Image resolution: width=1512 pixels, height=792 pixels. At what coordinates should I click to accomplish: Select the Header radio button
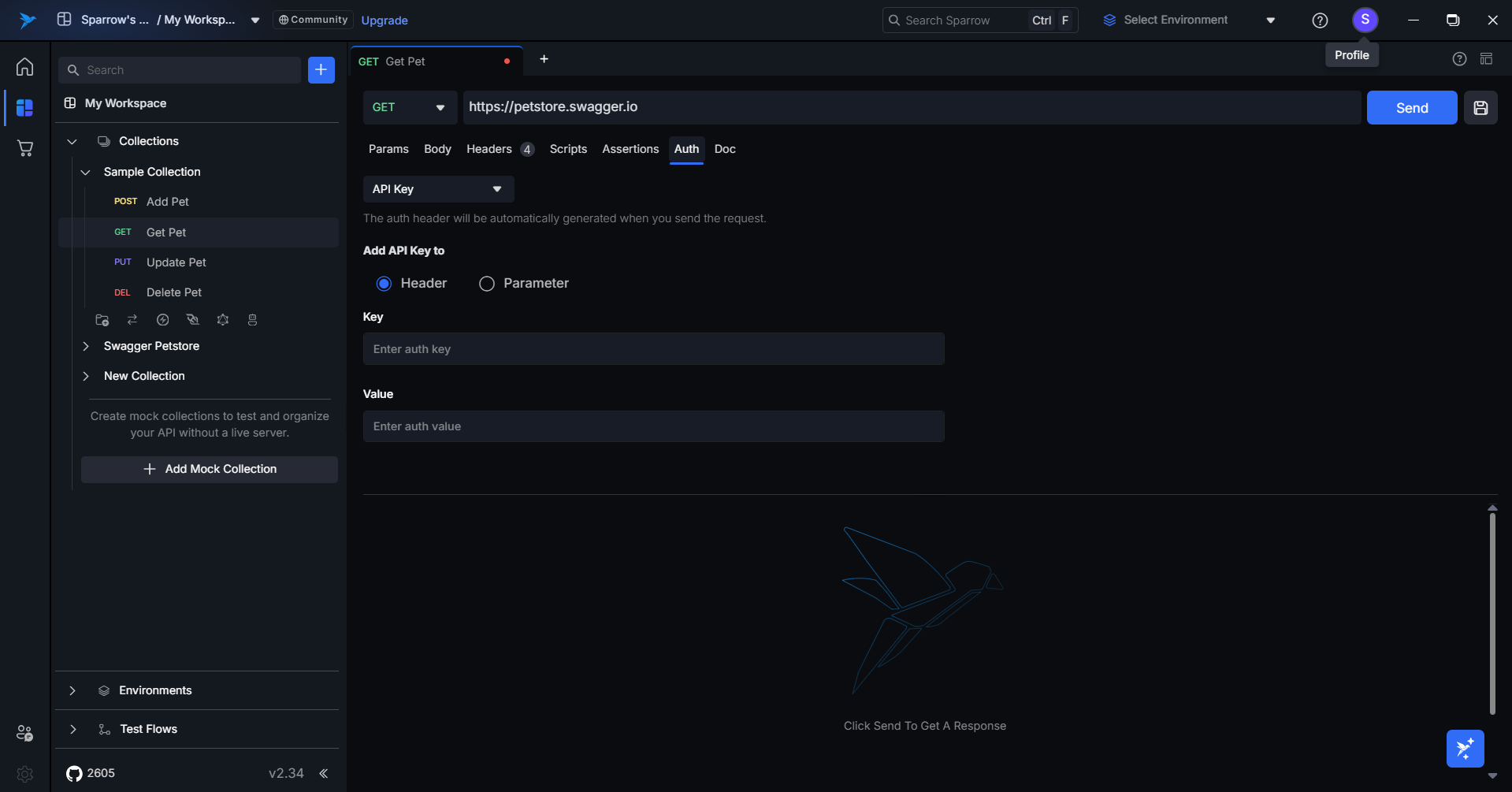(384, 284)
